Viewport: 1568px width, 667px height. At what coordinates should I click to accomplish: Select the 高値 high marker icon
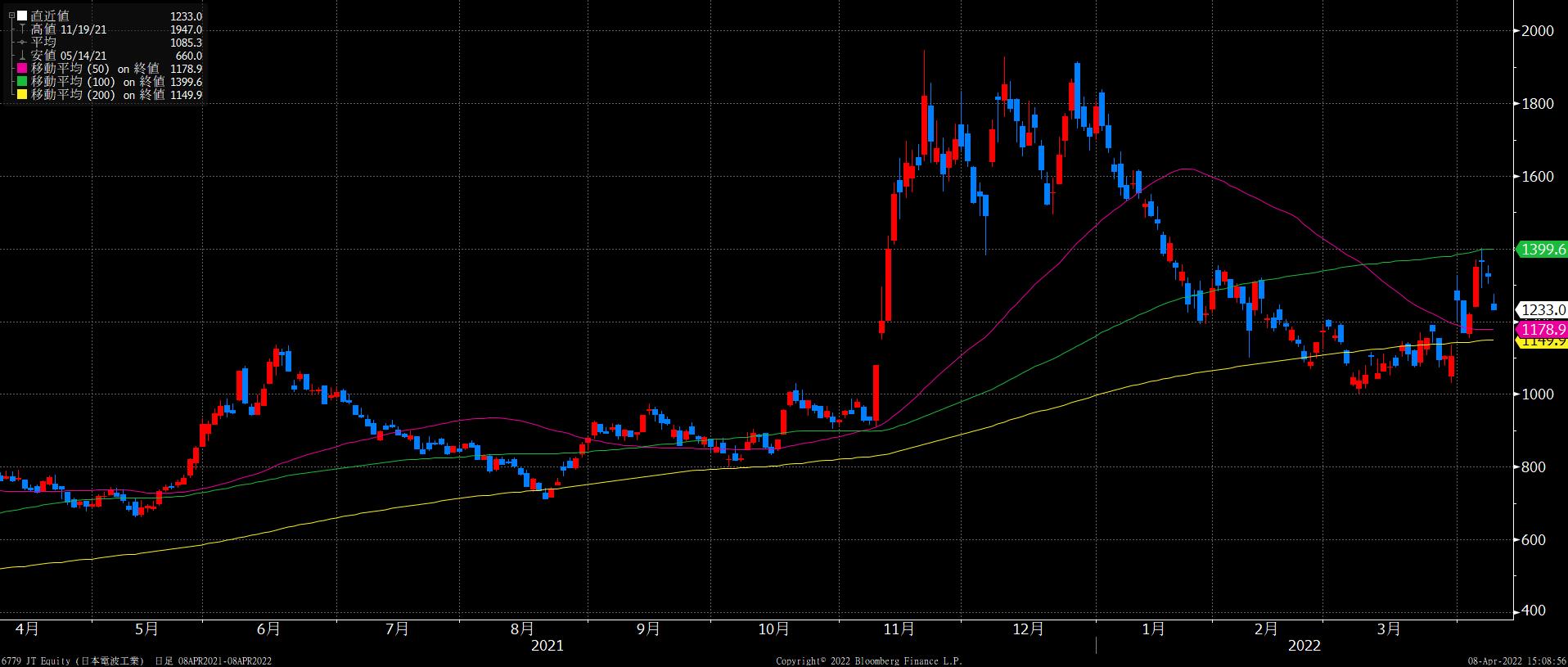(22, 29)
